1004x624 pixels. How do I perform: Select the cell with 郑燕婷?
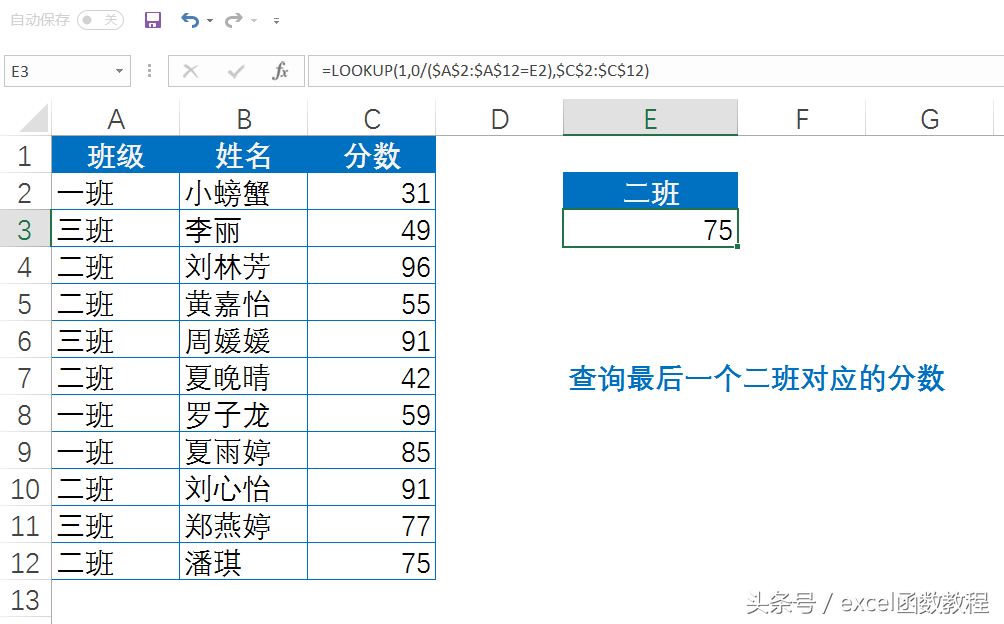click(x=244, y=526)
